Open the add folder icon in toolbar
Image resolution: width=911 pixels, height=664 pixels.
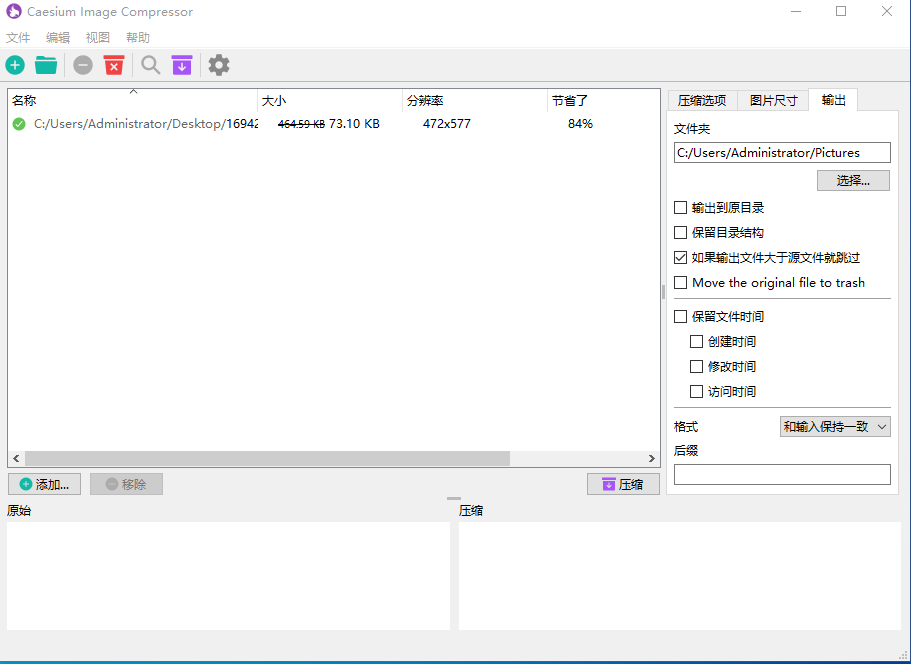click(45, 64)
